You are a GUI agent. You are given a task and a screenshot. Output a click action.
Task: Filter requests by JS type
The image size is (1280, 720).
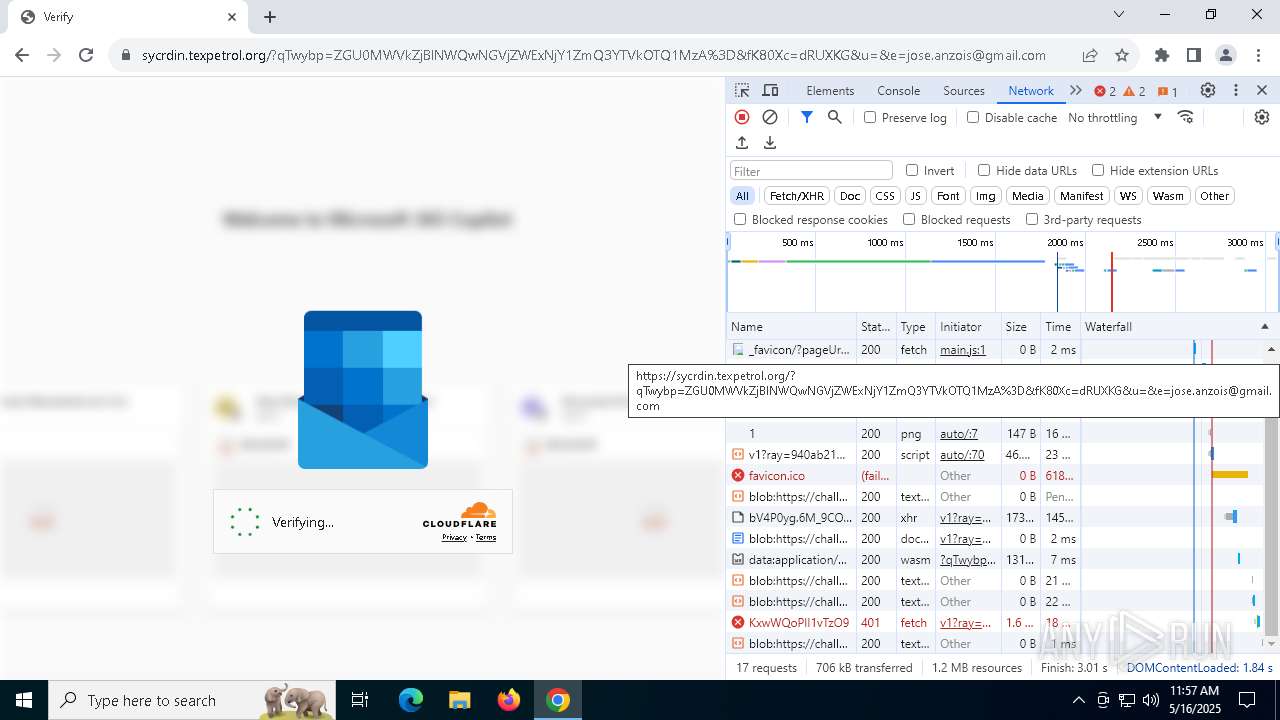(916, 196)
